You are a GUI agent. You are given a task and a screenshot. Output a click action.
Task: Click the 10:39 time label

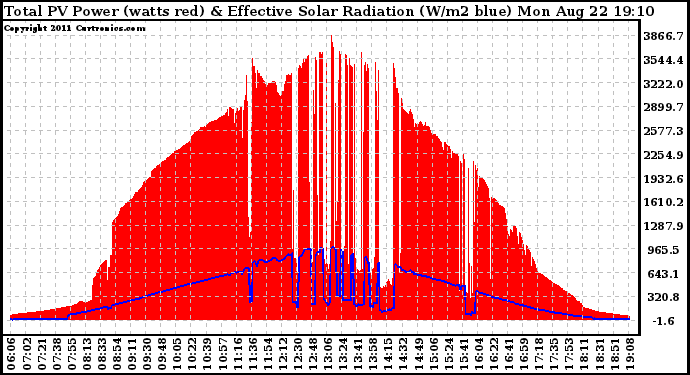[x=207, y=354]
